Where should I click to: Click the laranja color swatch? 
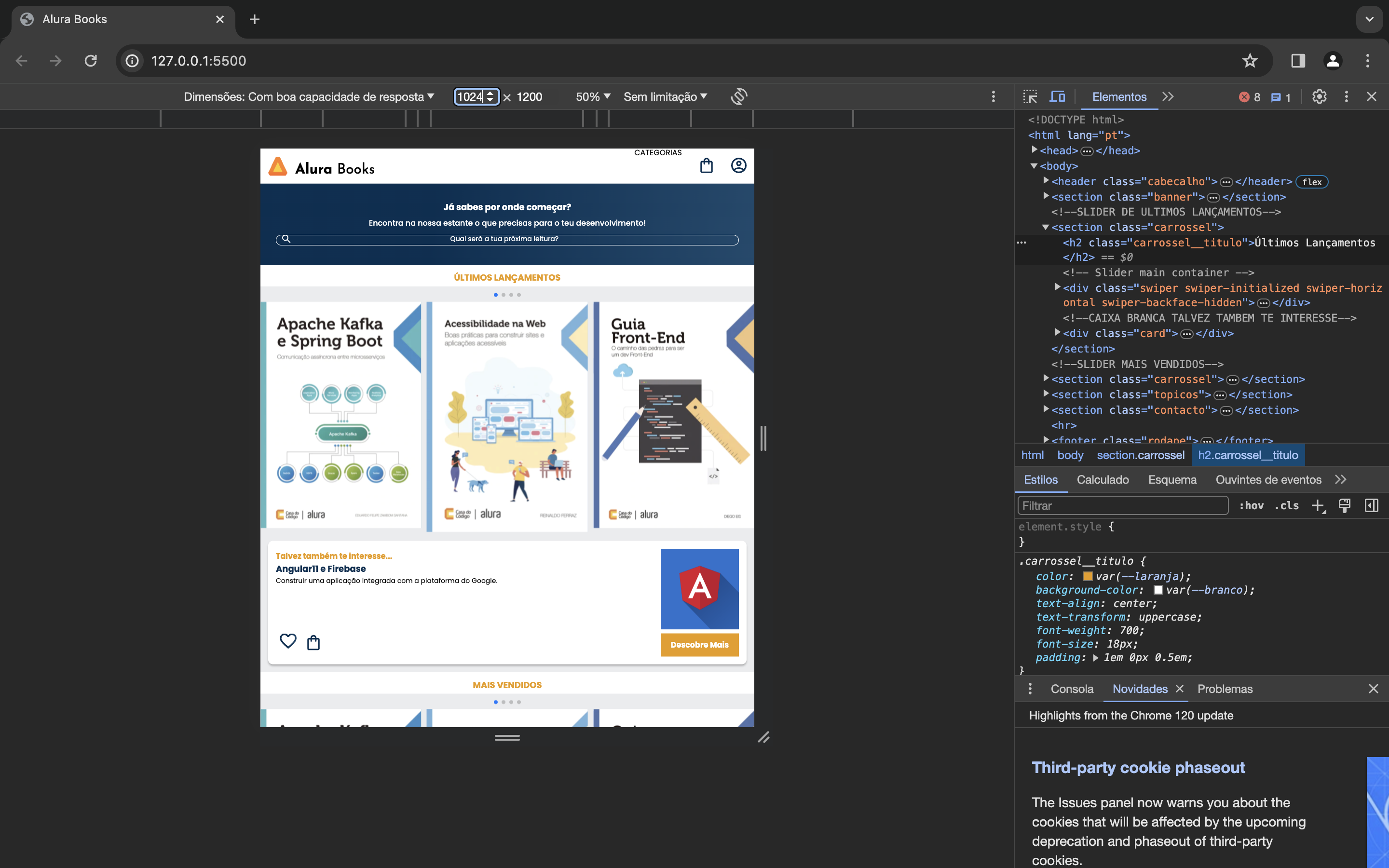[x=1087, y=576]
